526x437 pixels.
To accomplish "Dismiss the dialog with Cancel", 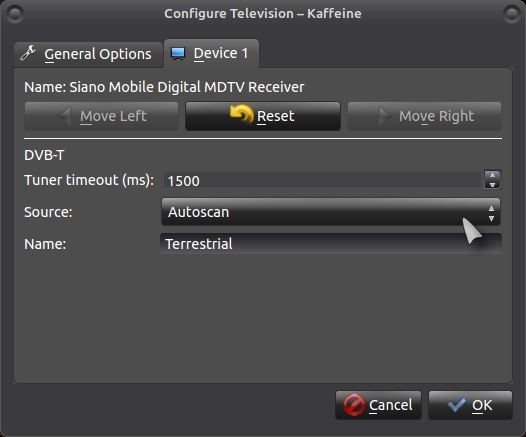I will 378,405.
